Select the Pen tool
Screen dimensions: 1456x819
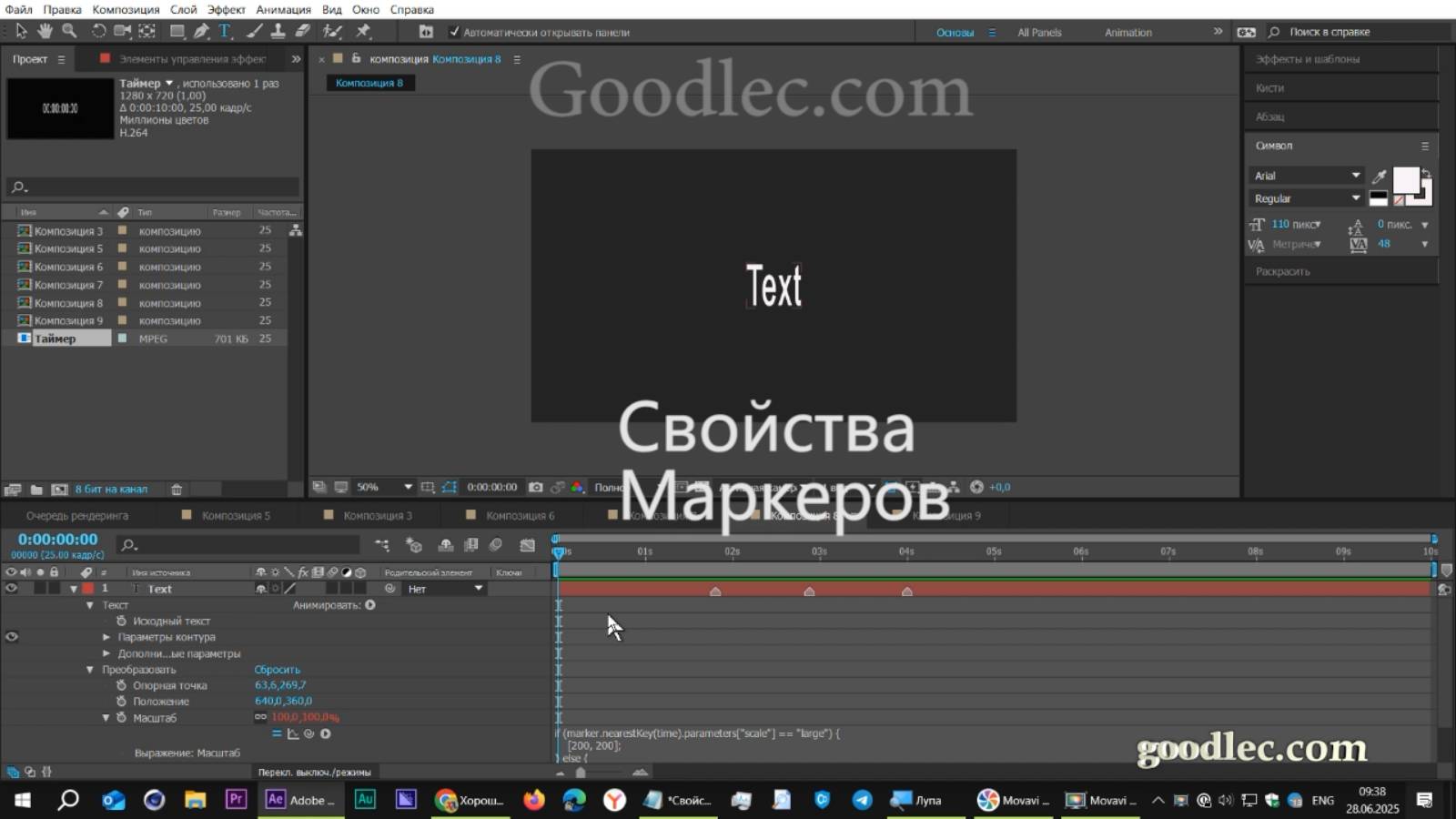pos(202,31)
